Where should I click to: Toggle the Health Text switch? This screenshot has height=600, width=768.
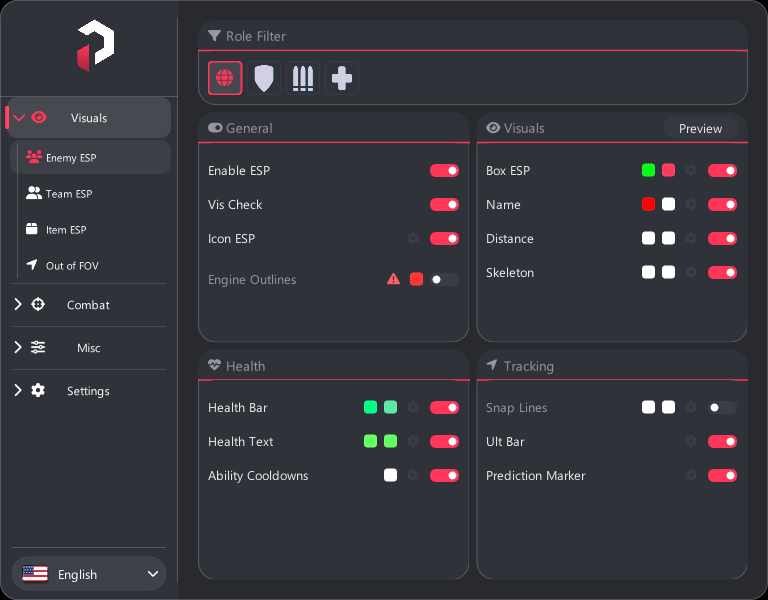click(444, 441)
